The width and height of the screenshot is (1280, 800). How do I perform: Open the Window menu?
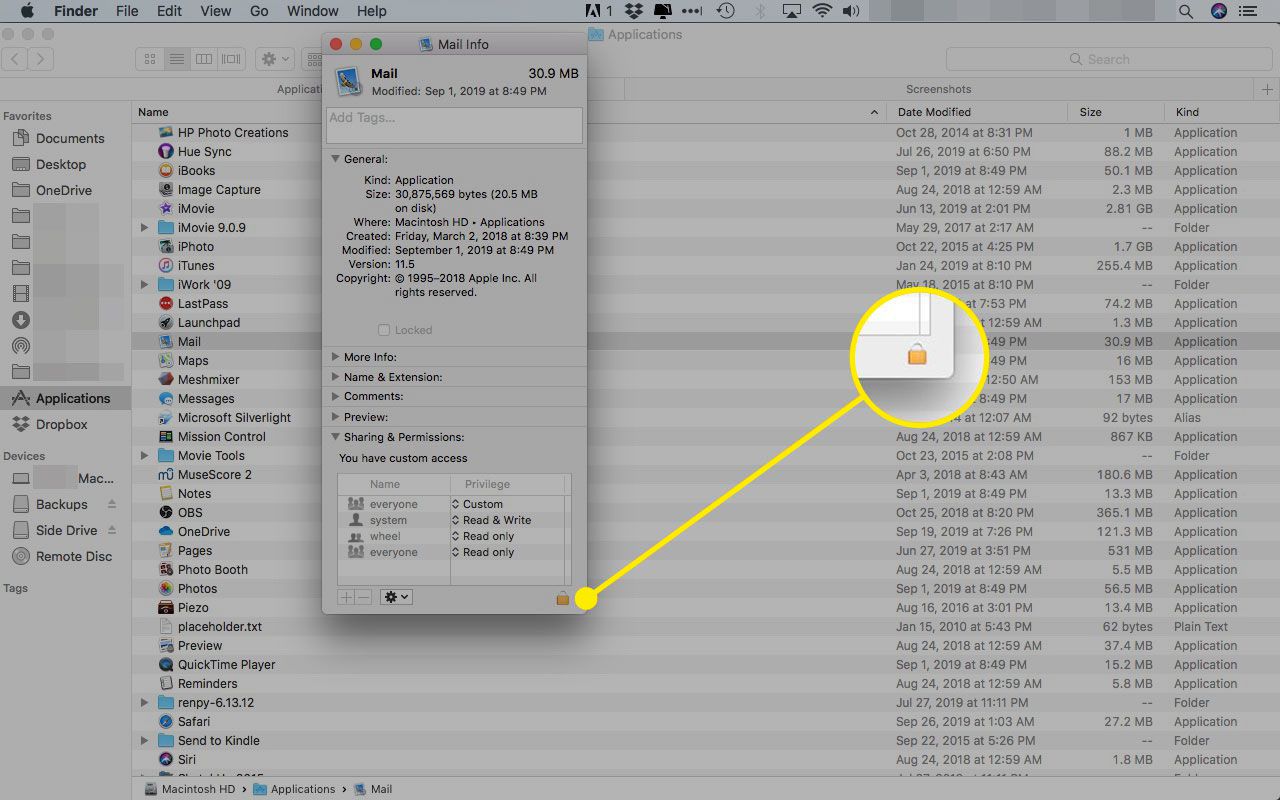point(312,11)
